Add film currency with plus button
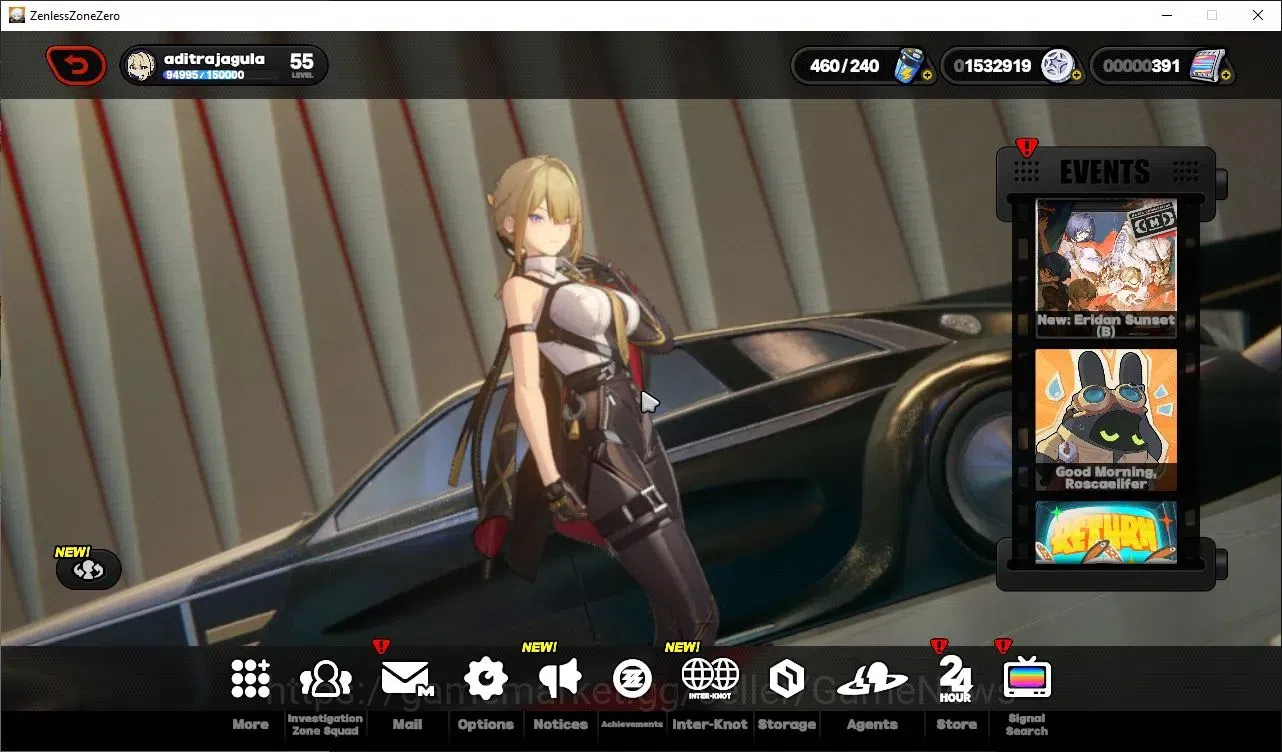The image size is (1282, 752). 1226,76
